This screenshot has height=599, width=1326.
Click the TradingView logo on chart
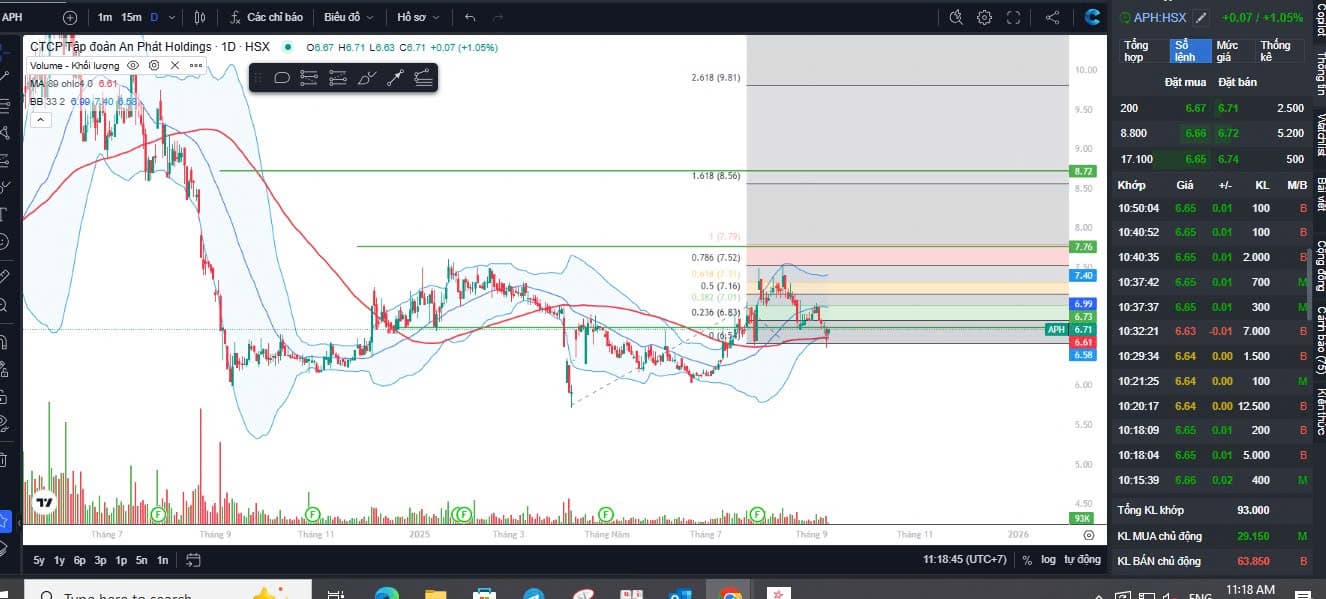click(44, 503)
